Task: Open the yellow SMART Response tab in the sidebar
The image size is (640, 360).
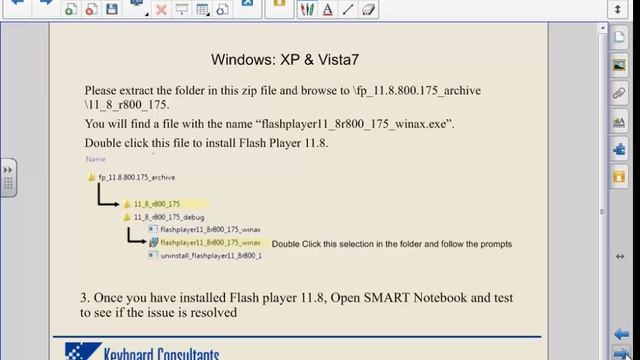Action: pos(619,177)
